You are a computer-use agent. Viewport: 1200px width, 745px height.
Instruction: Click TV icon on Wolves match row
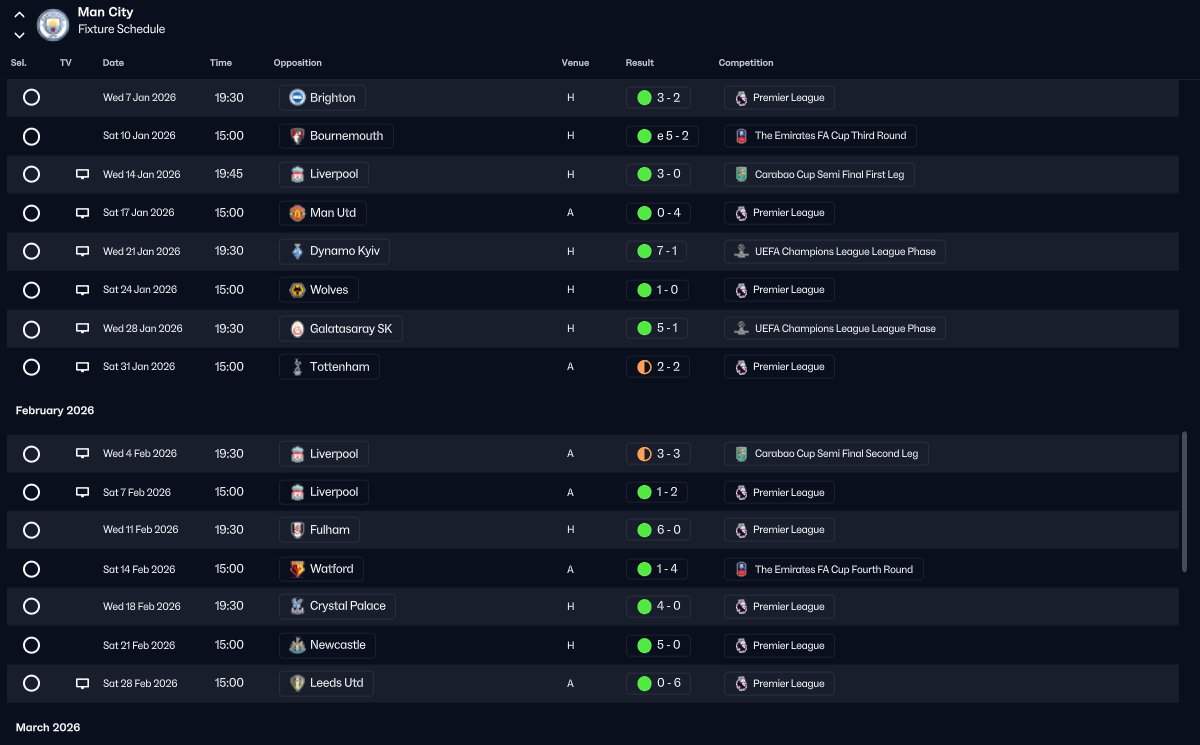pyautogui.click(x=82, y=290)
